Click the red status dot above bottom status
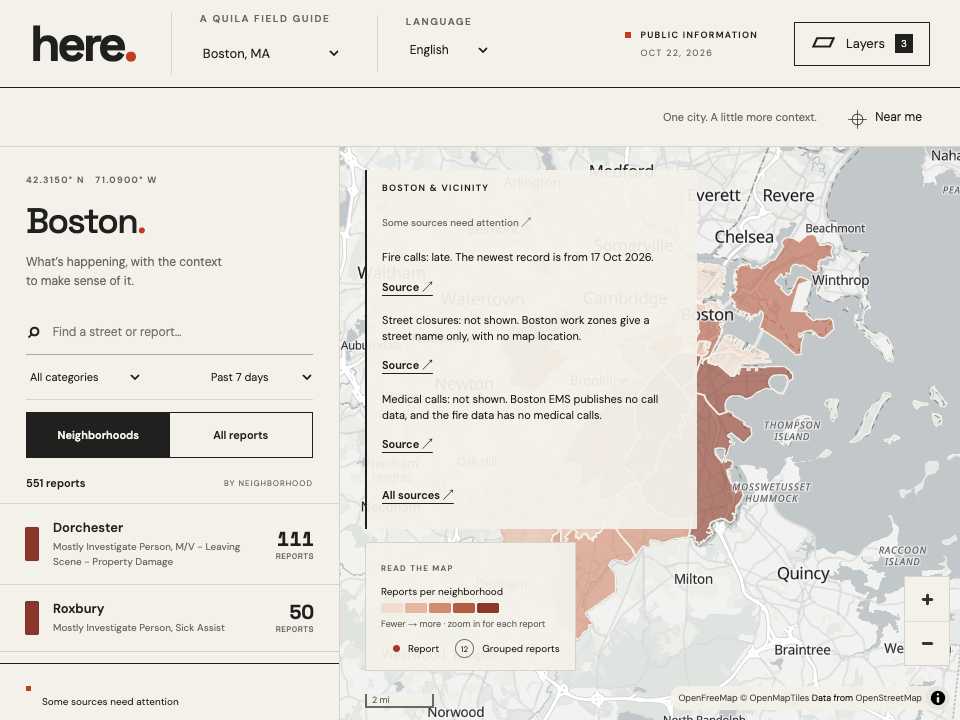This screenshot has height=720, width=960. click(28, 688)
